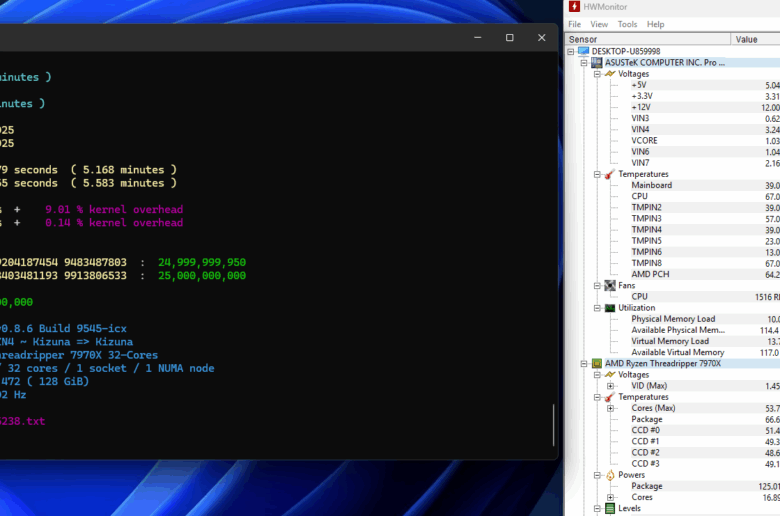Viewport: 780px width, 516px height.
Task: Click the Value column header
Action: (x=755, y=39)
